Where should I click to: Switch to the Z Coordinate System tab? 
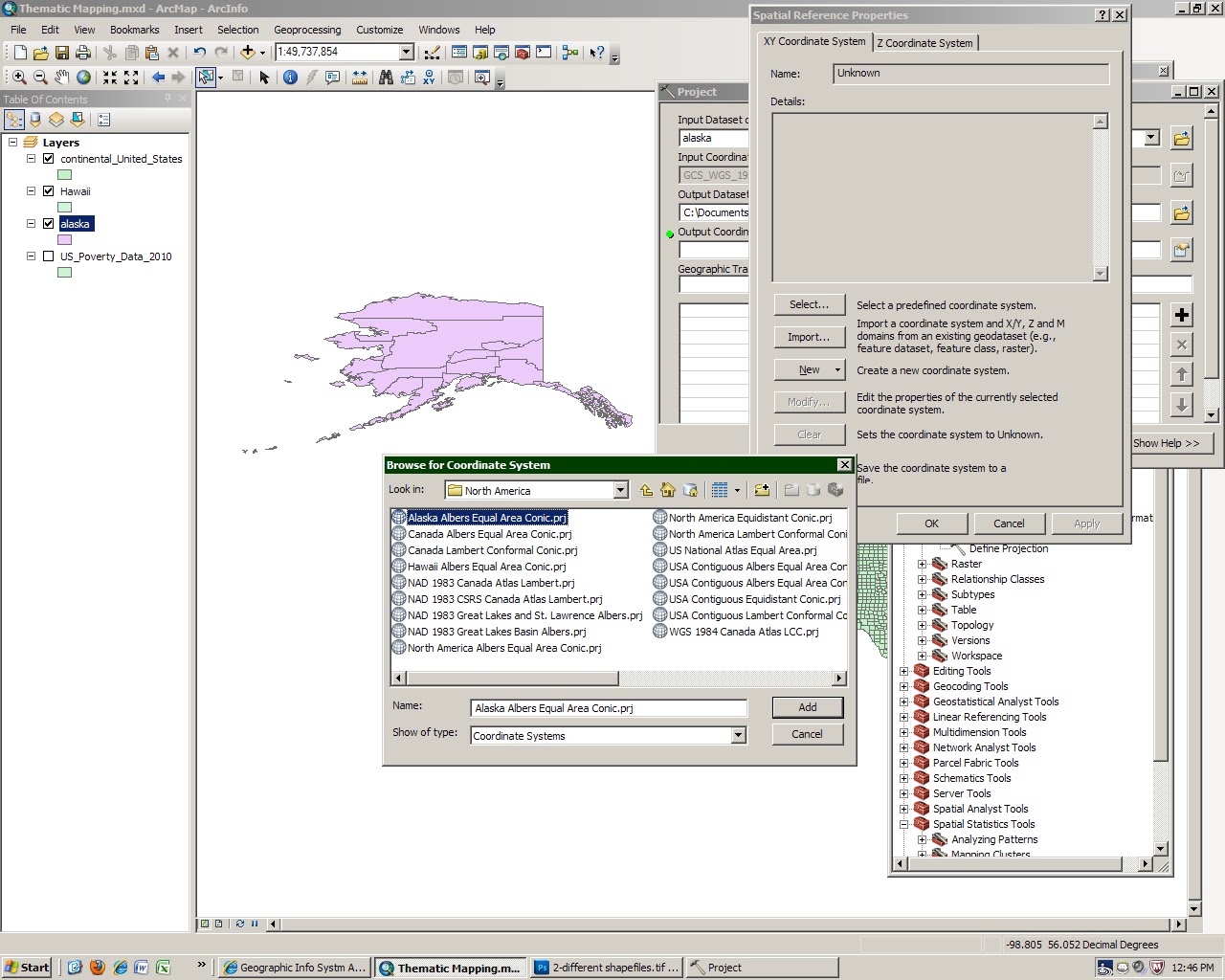(x=924, y=43)
